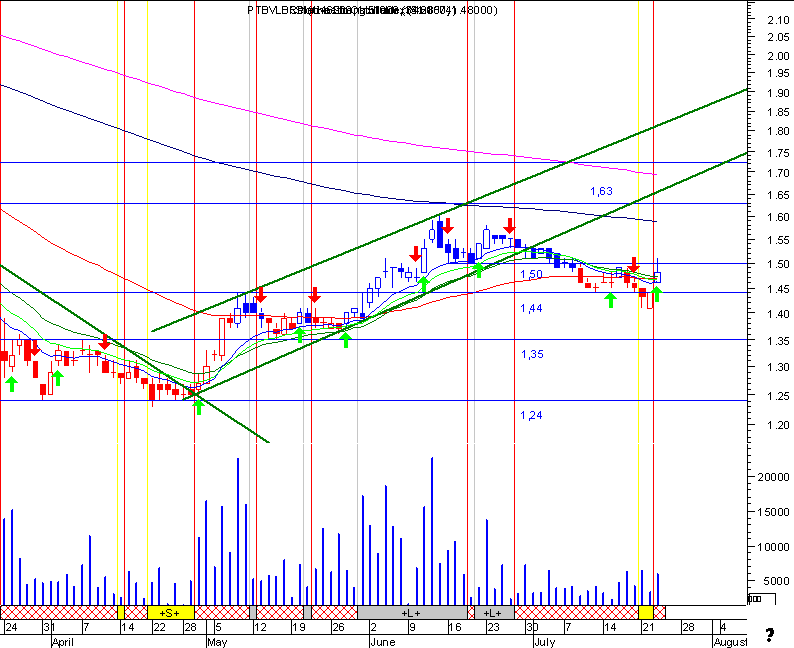Screen dimensions: 794x648
Task: Click the 1,63 resistance level label
Action: pyautogui.click(x=601, y=191)
